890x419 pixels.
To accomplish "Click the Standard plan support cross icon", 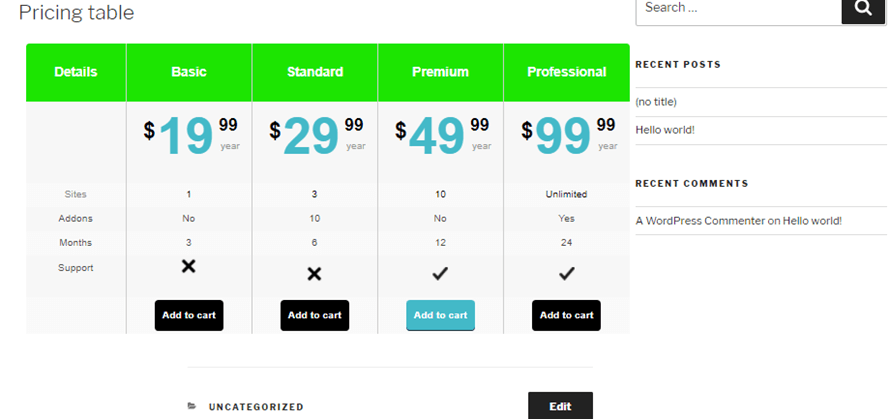I will tap(314, 273).
